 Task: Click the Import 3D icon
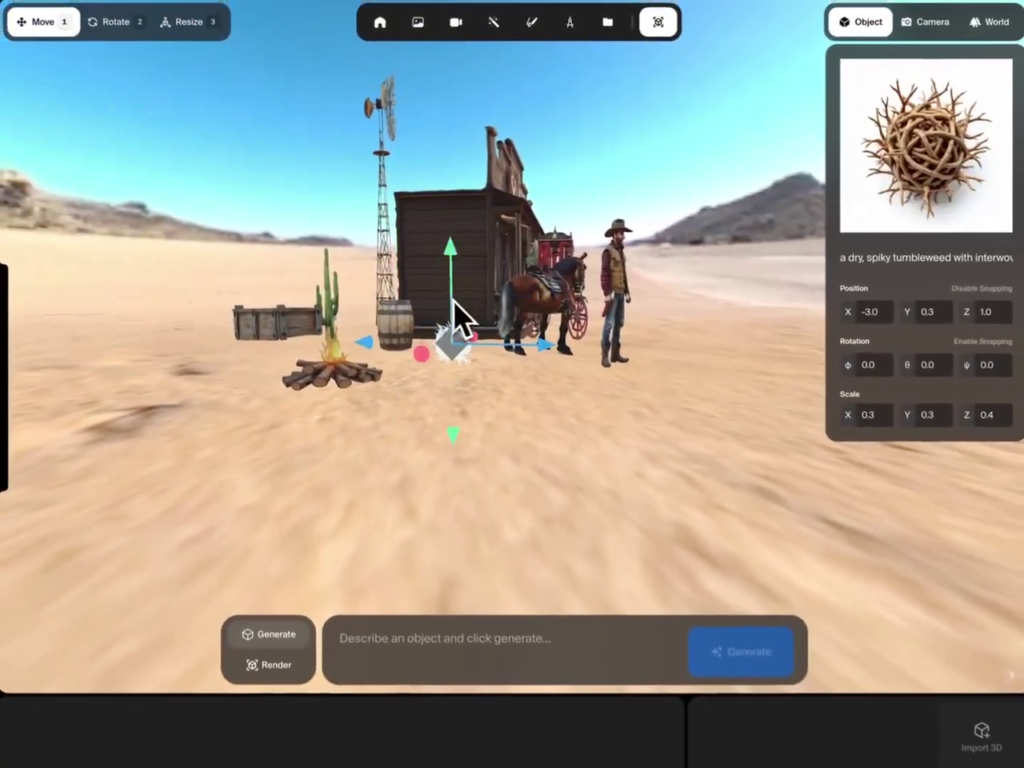(x=981, y=736)
